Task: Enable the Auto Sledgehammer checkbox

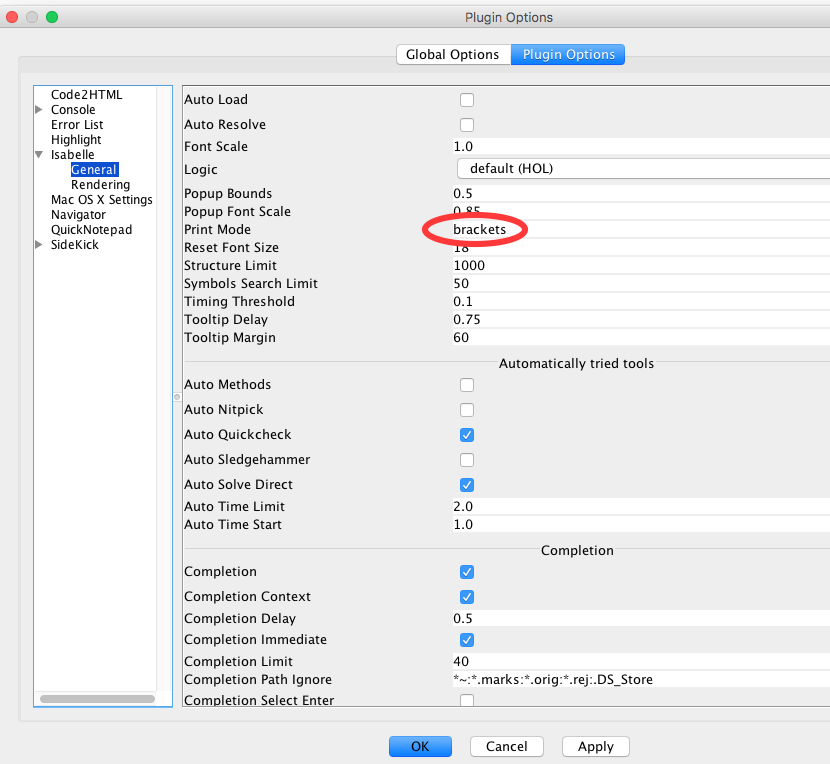Action: click(466, 460)
